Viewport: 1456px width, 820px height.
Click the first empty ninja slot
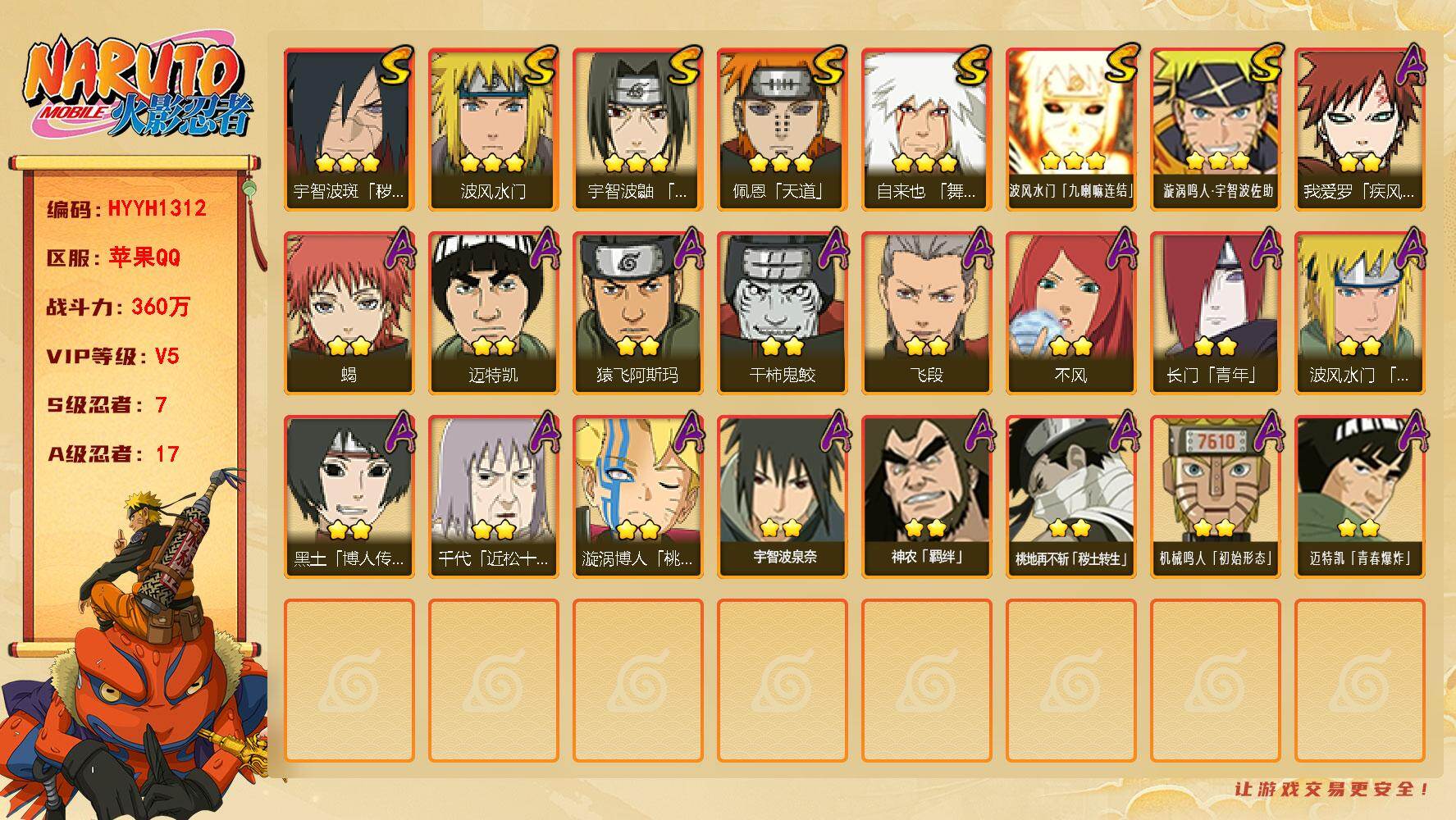tap(349, 681)
